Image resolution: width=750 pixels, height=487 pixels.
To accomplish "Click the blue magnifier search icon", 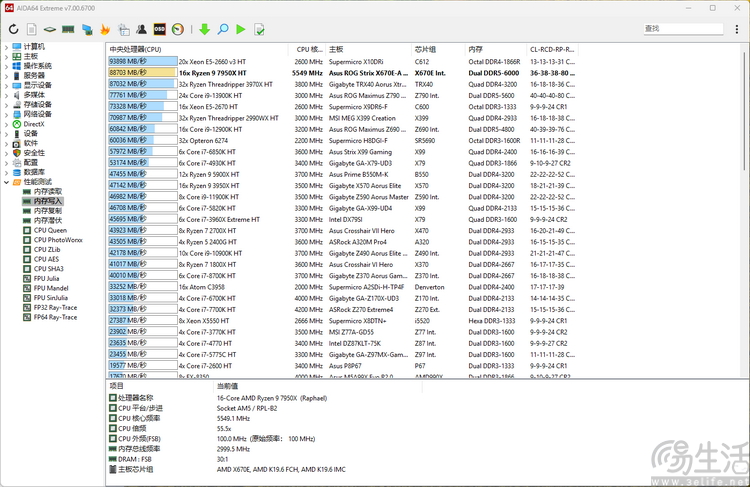I will point(223,30).
